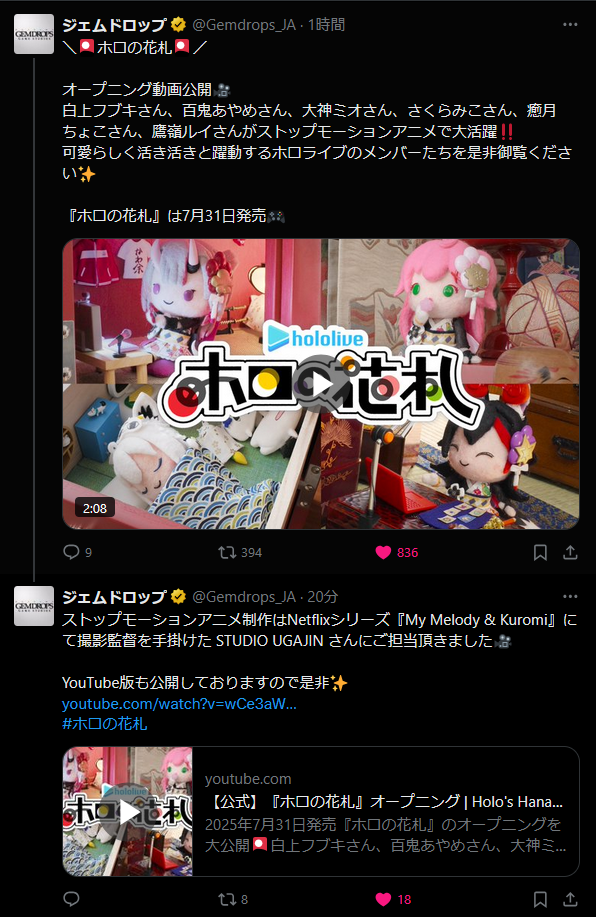The height and width of the screenshot is (917, 596).
Task: Open the #ホロの花札 hashtag
Action: (105, 724)
